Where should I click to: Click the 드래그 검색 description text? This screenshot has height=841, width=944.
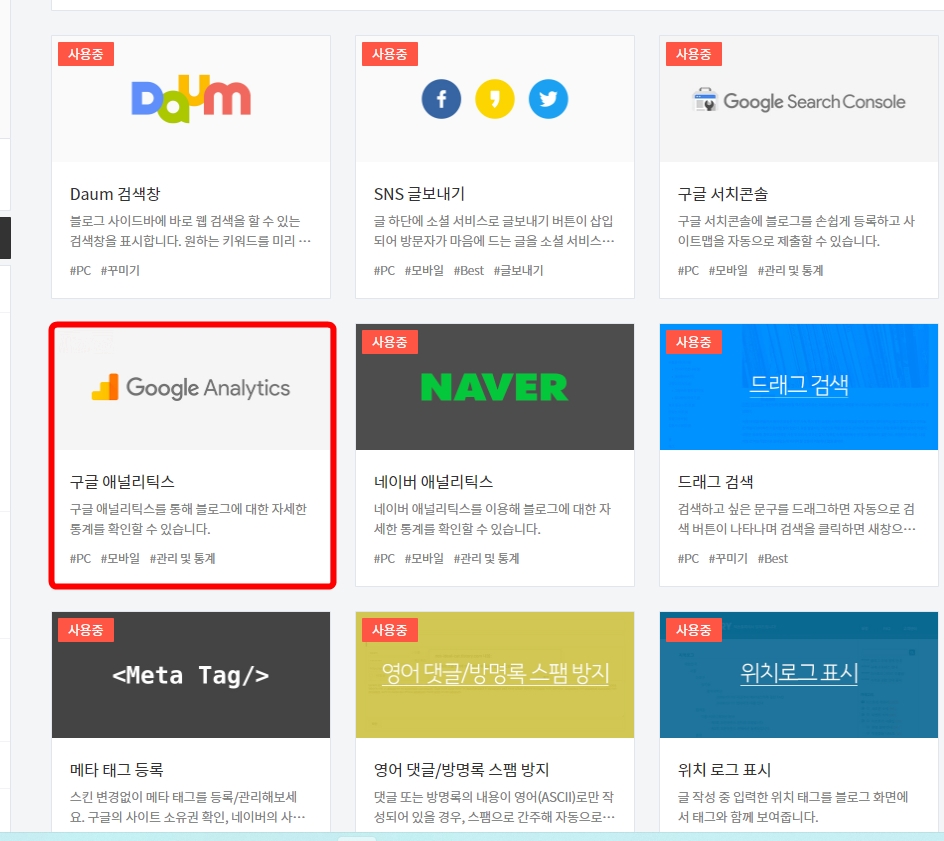click(797, 519)
